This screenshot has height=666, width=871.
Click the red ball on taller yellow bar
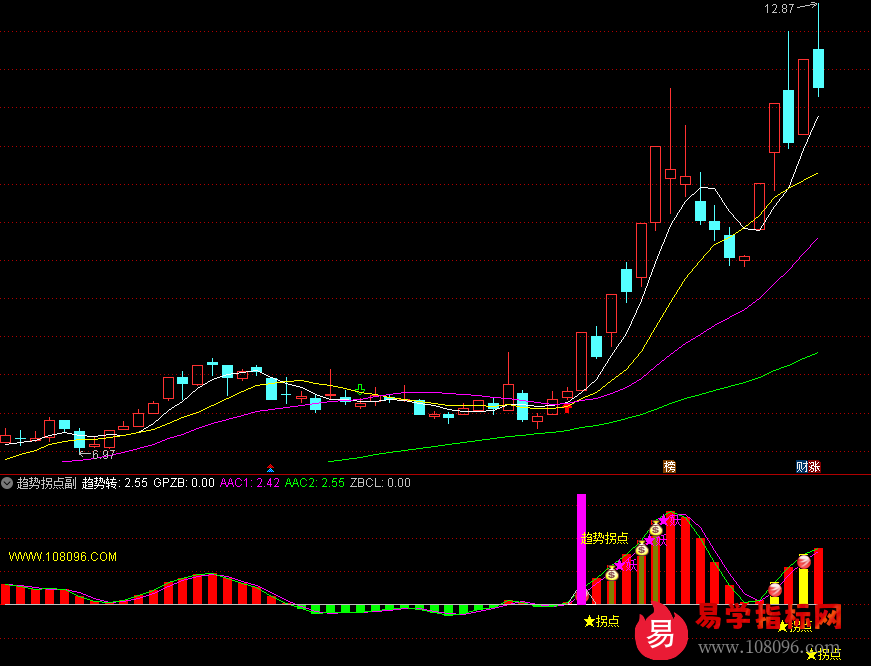(803, 562)
